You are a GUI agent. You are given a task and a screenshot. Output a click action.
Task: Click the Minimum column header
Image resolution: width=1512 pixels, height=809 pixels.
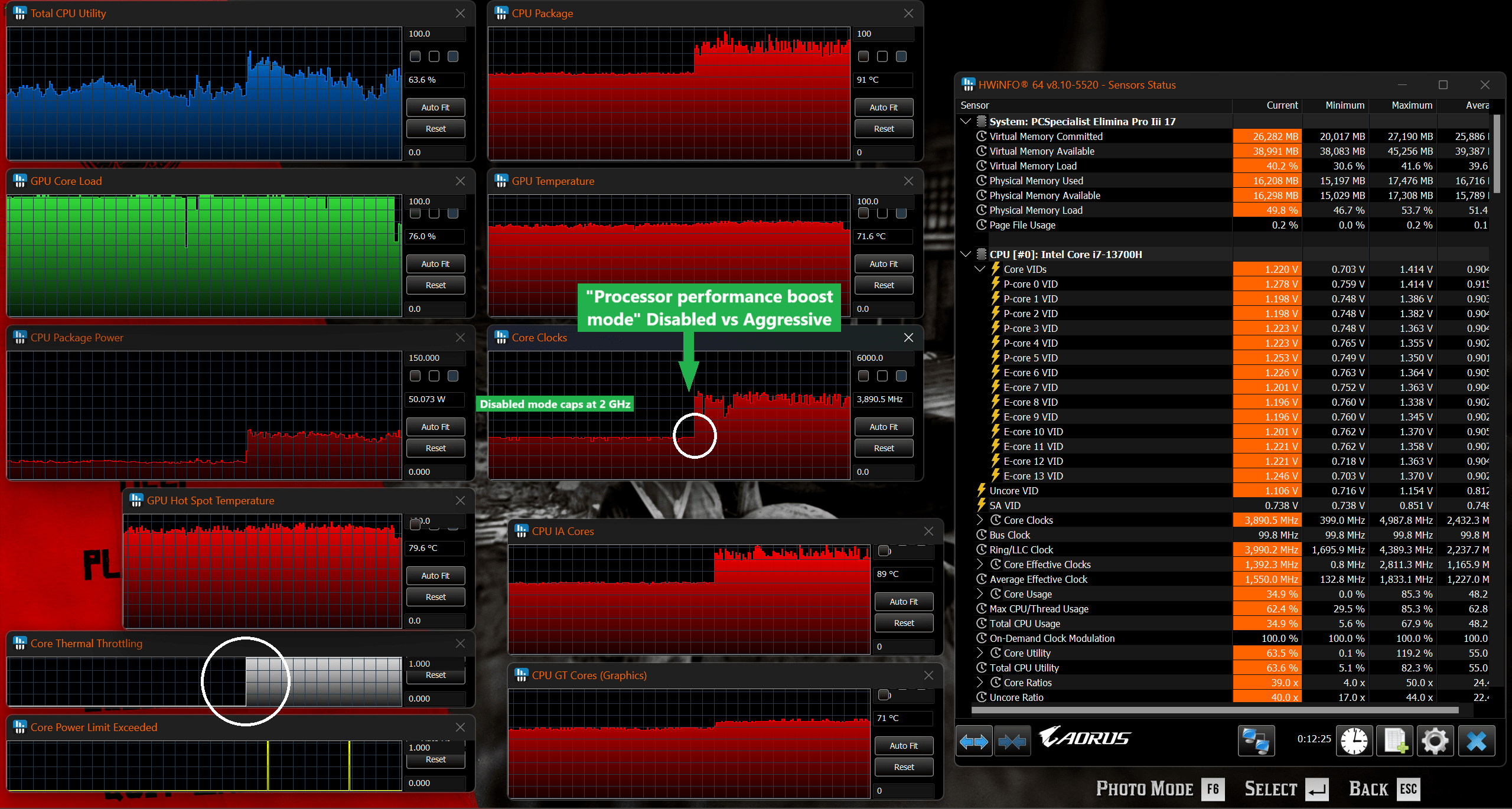tap(1335, 105)
